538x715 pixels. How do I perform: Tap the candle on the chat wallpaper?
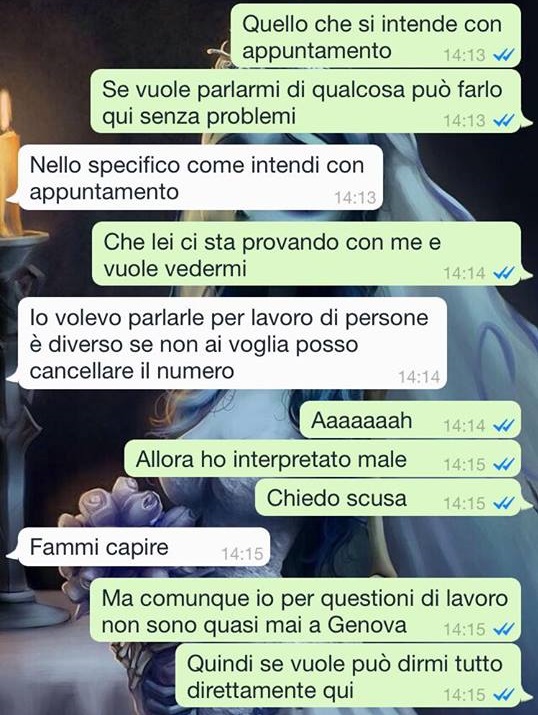point(8,164)
